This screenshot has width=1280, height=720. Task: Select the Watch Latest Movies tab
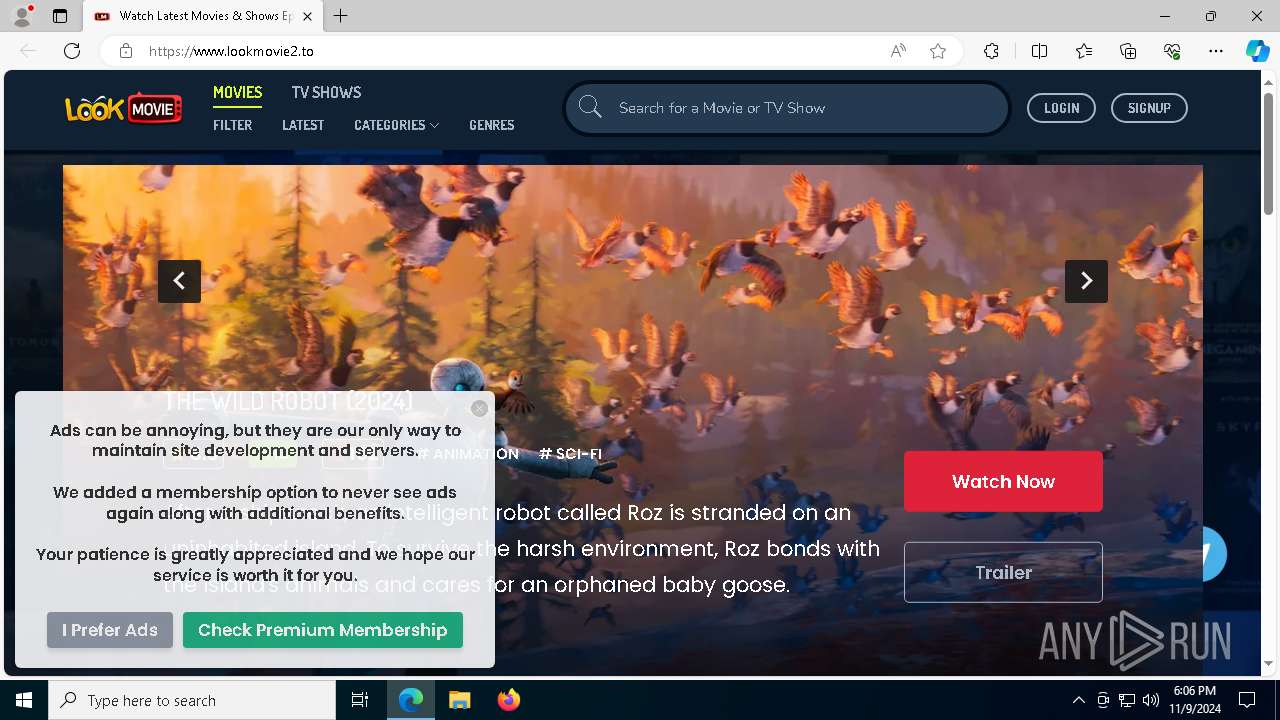click(204, 16)
